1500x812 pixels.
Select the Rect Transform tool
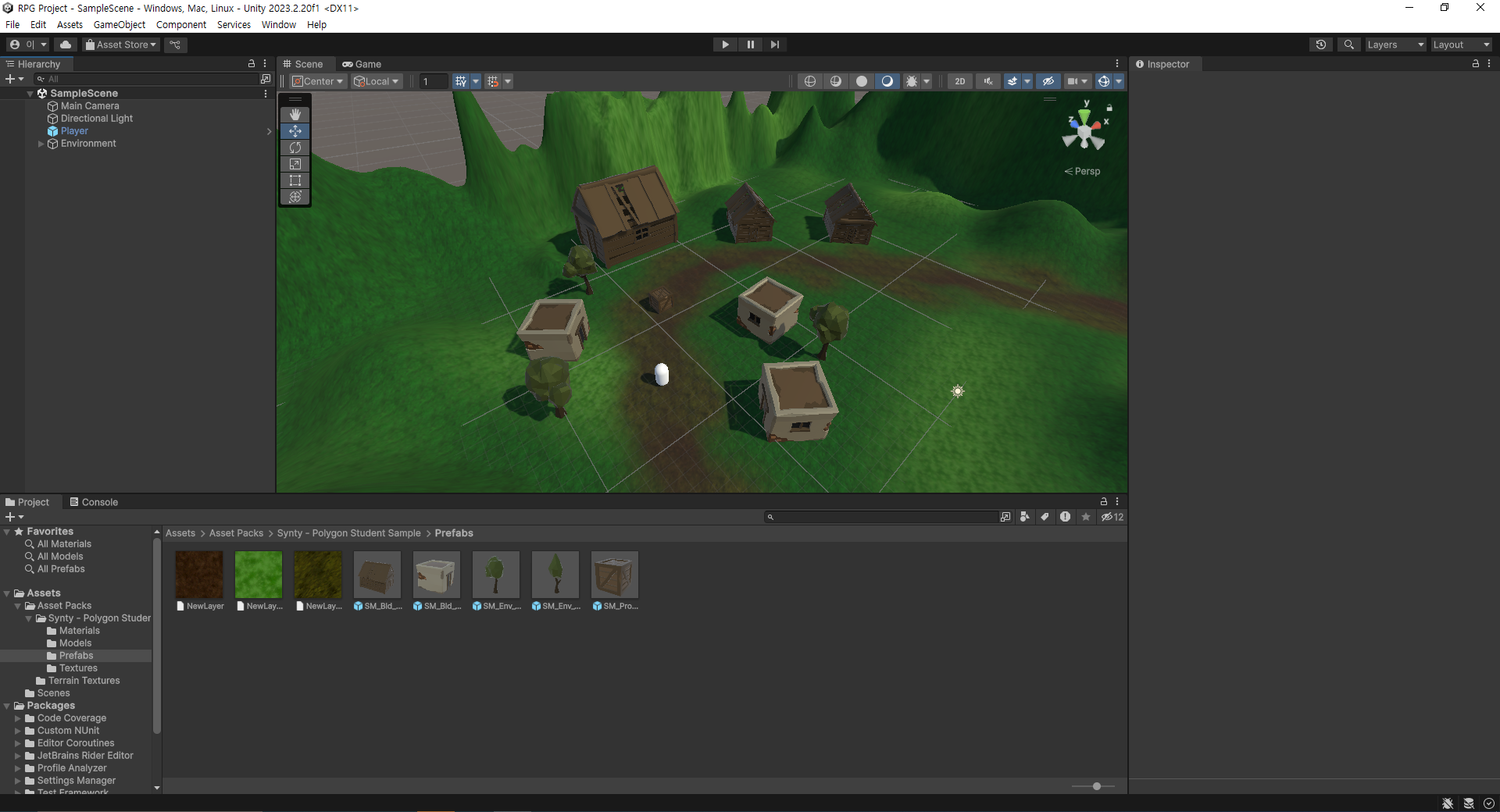click(295, 180)
